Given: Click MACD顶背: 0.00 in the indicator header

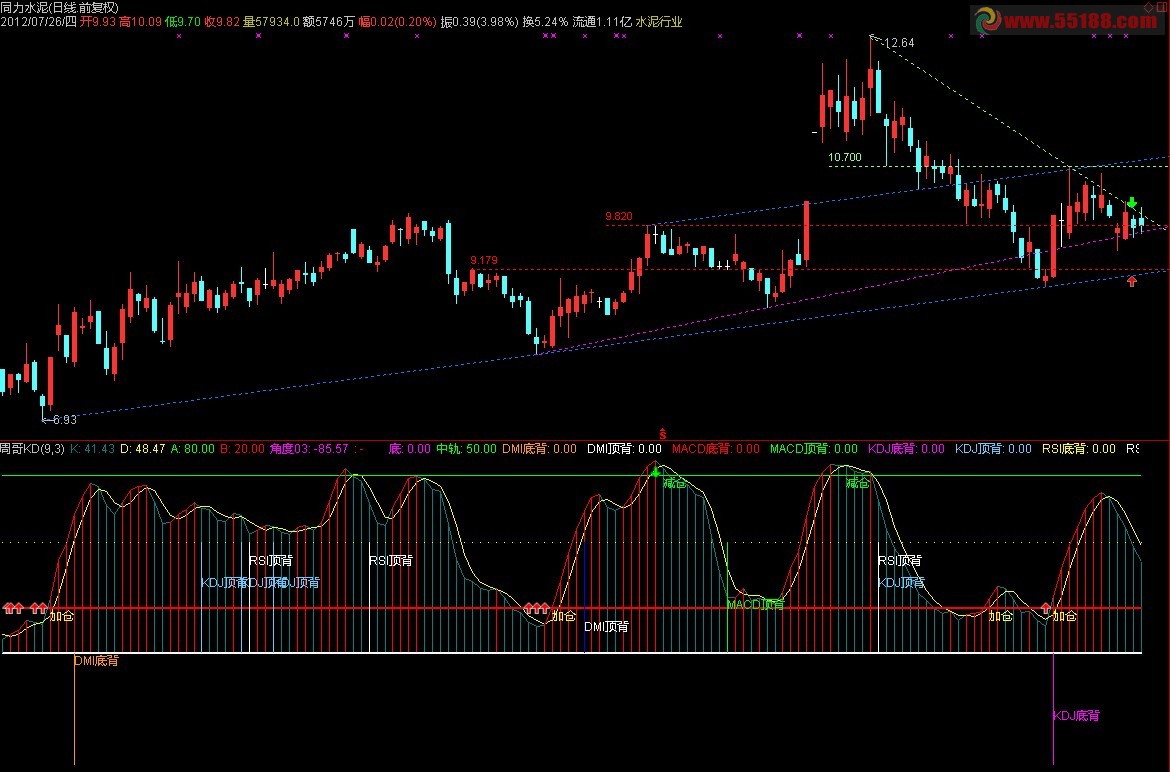Looking at the screenshot, I should tap(814, 449).
